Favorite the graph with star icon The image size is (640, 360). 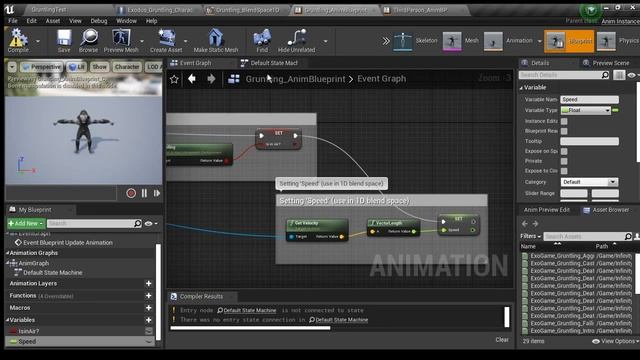(x=174, y=79)
